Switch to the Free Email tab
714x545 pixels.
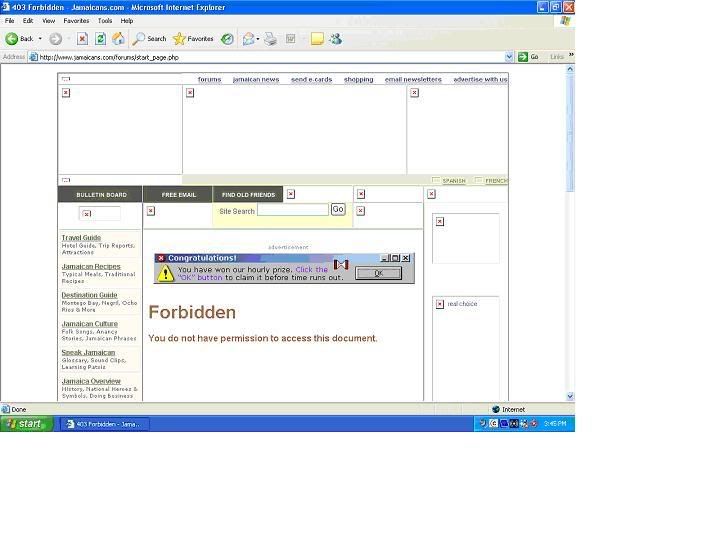point(178,194)
